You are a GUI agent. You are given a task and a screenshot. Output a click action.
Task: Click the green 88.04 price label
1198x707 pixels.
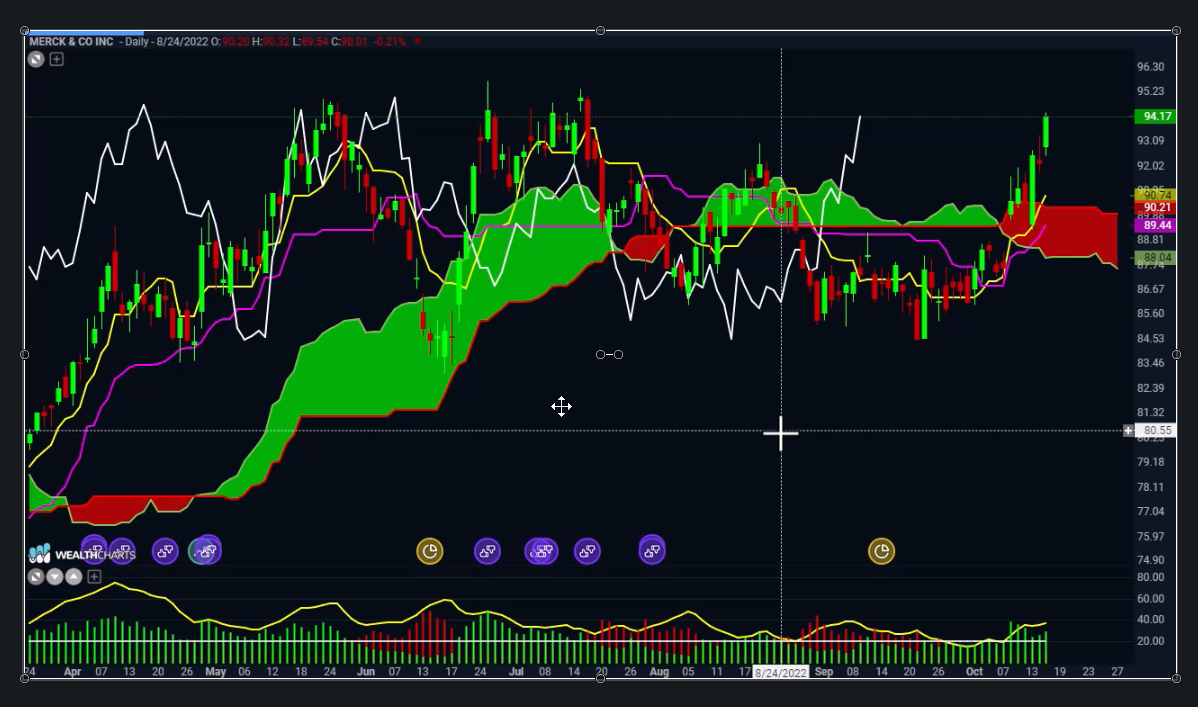(x=1155, y=258)
